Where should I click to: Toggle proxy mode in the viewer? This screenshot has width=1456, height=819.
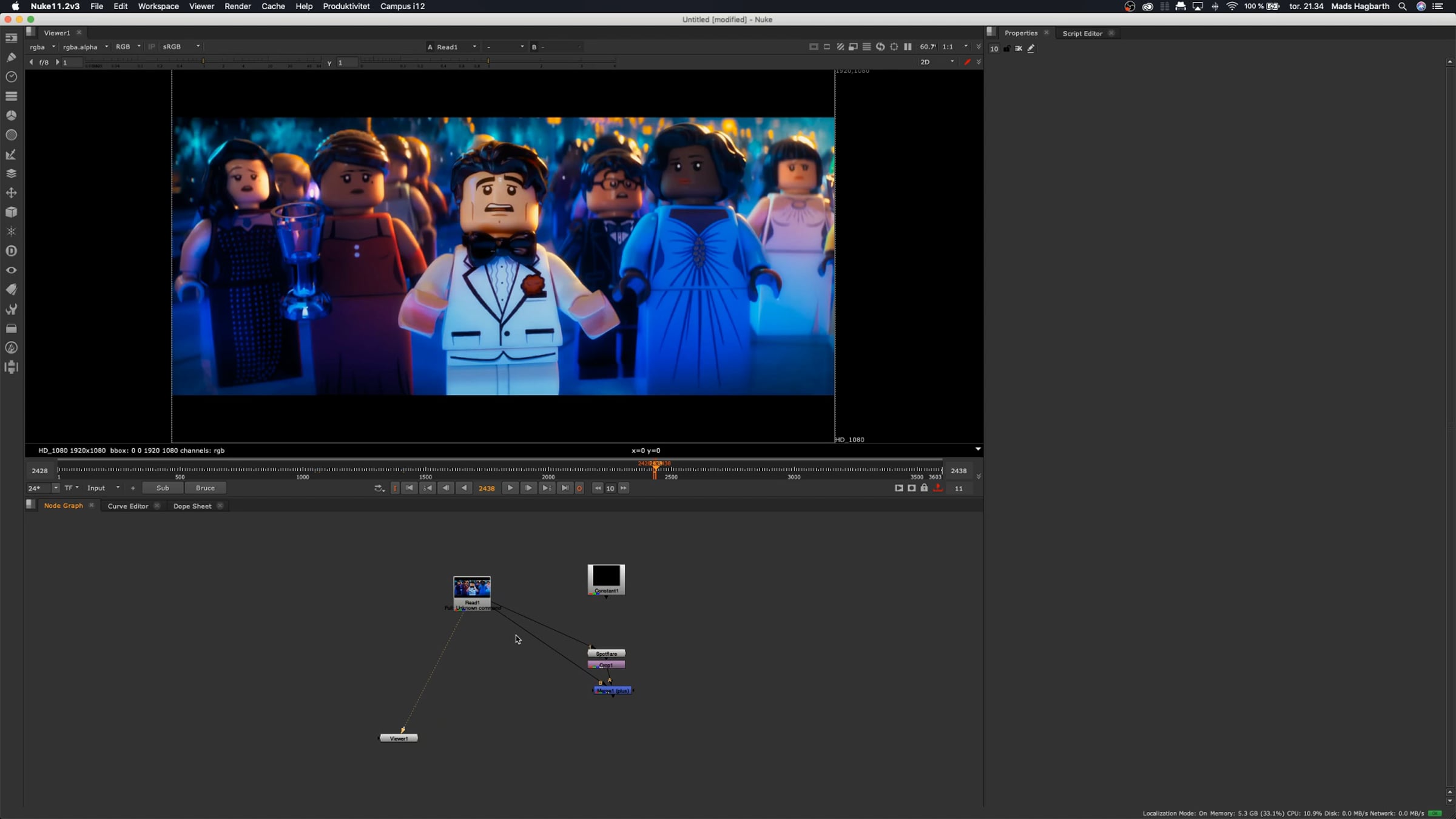point(840,47)
